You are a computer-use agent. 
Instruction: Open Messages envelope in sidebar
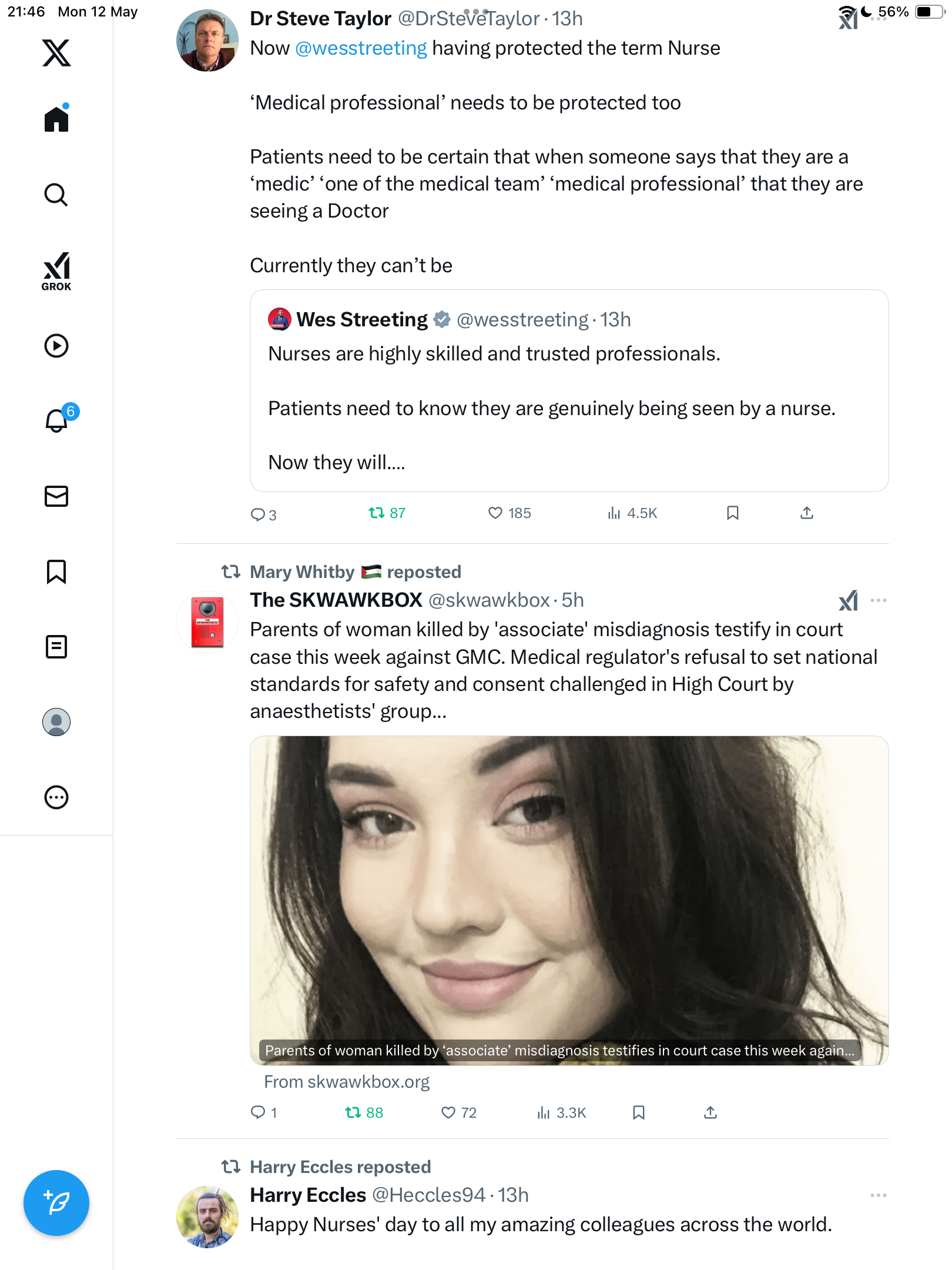click(x=56, y=496)
